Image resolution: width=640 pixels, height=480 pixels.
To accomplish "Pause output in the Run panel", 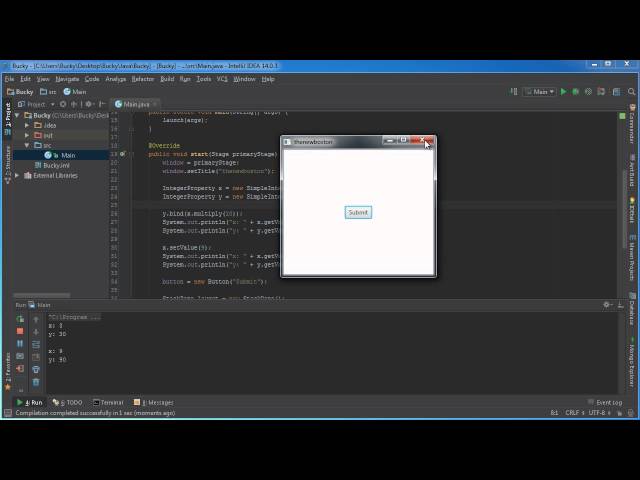I will click(20, 344).
